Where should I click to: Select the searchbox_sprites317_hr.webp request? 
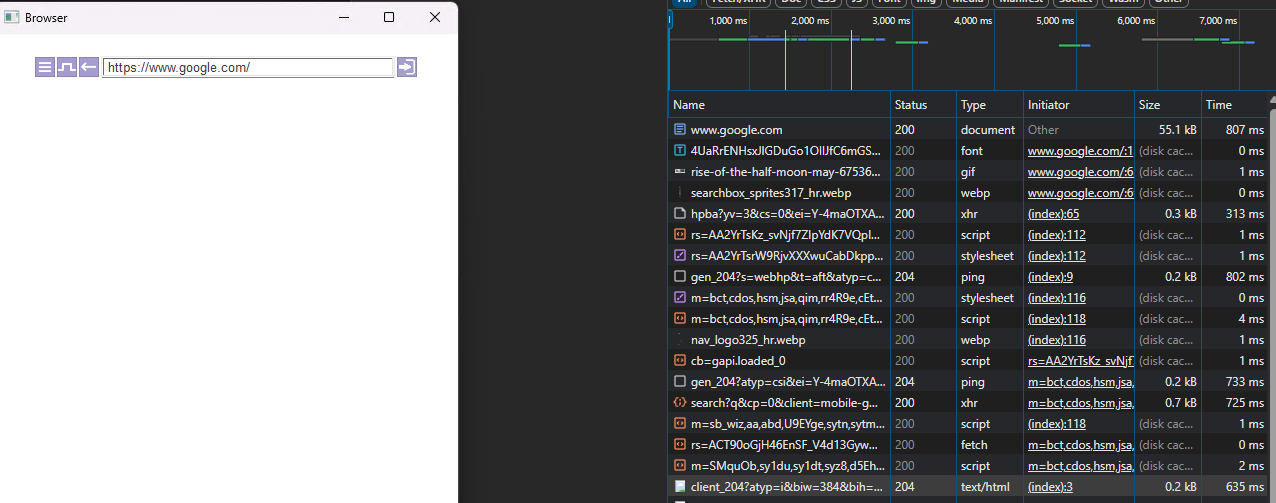[970, 193]
